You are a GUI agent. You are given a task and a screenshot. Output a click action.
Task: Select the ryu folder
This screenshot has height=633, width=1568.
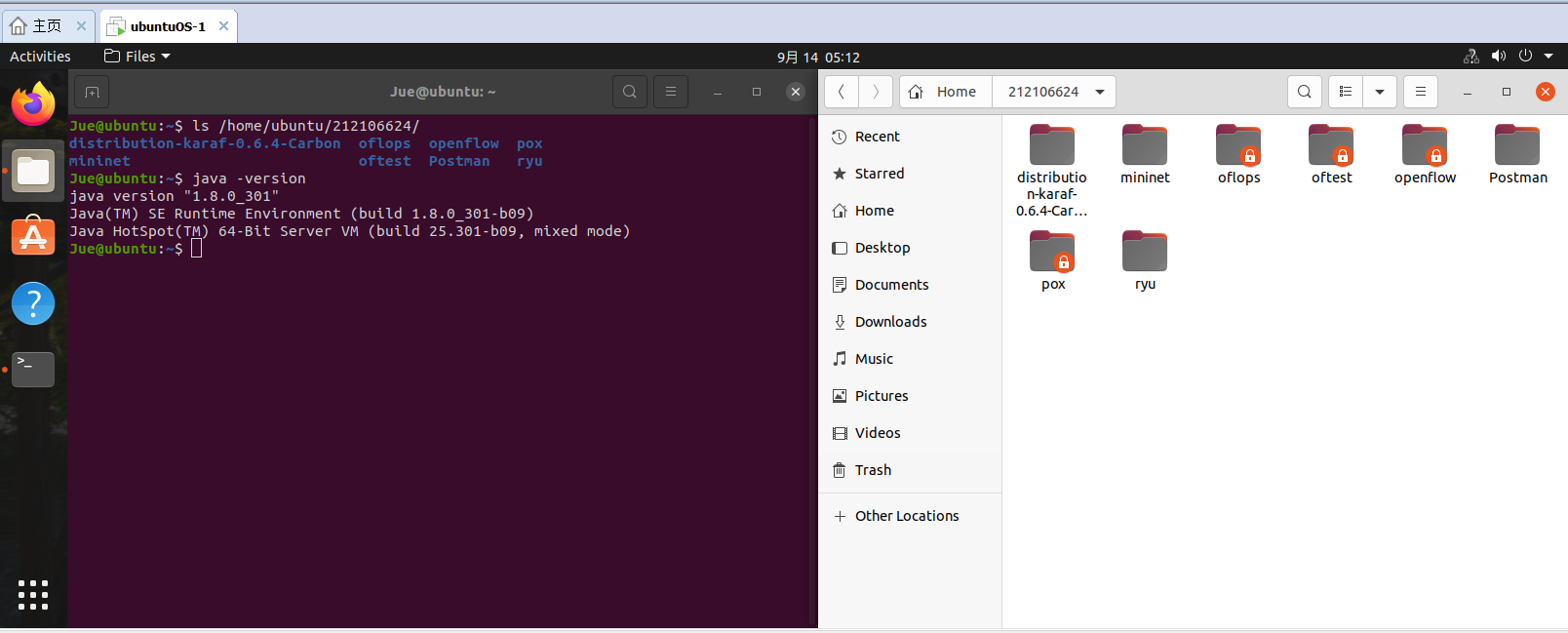(x=1145, y=260)
